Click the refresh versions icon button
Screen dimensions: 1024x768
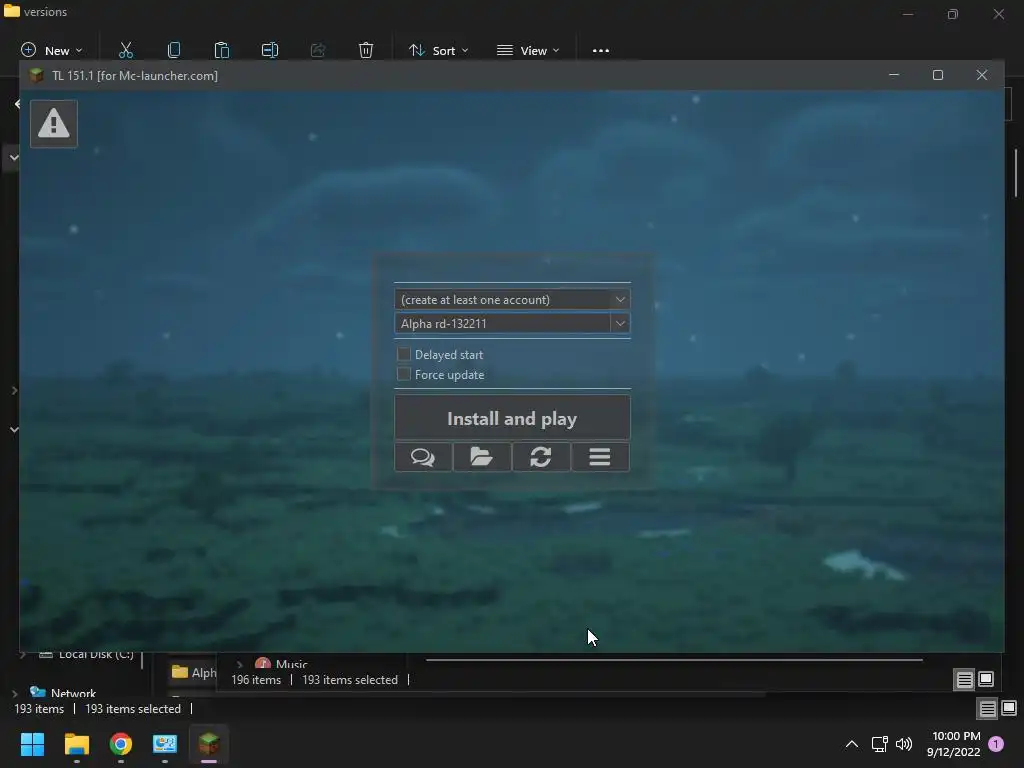541,456
